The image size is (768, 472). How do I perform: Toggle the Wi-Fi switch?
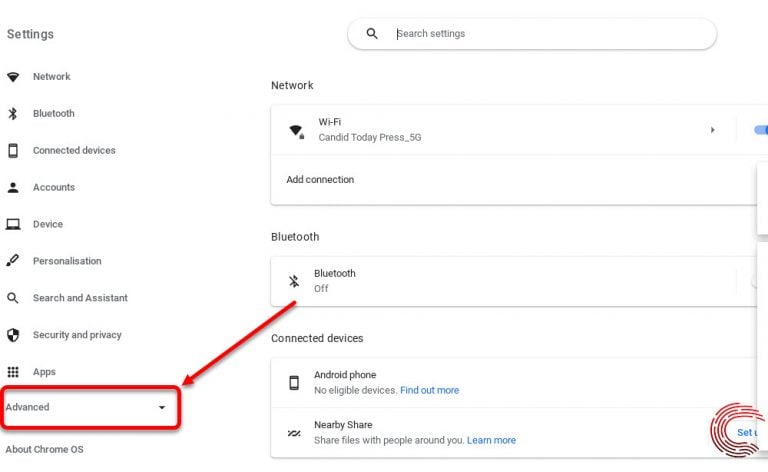(759, 130)
